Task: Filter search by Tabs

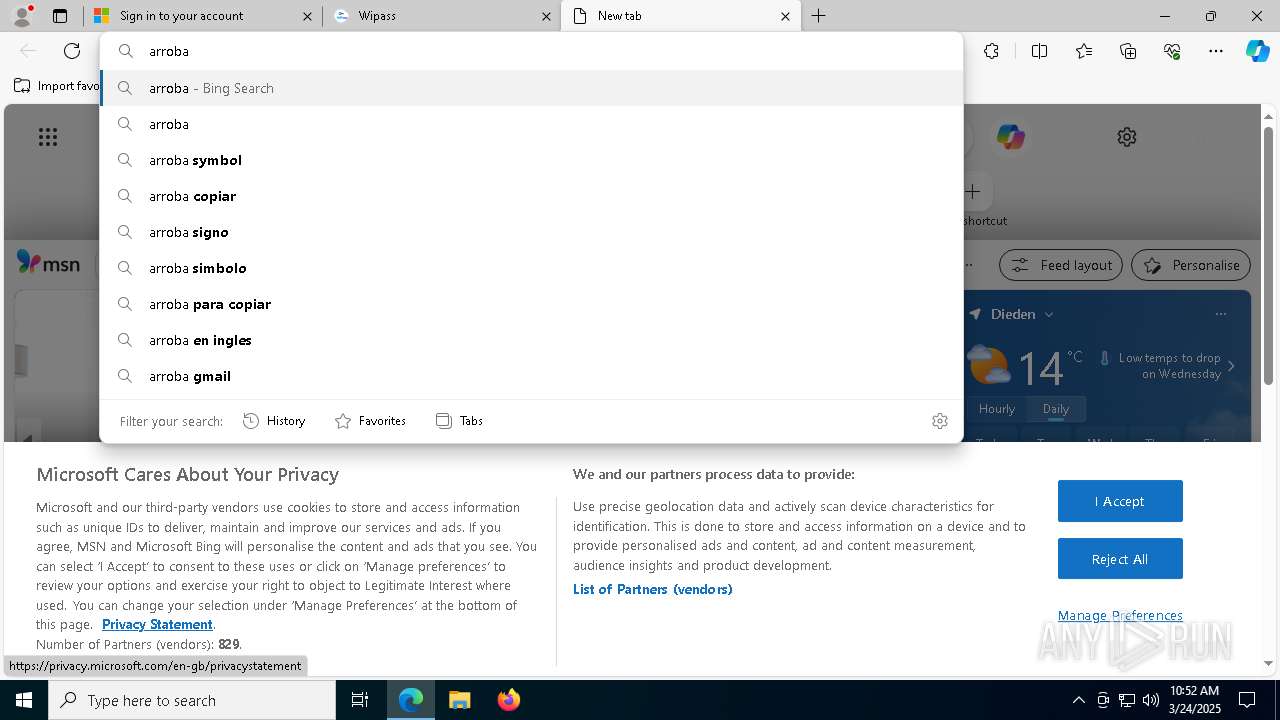Action: (460, 421)
